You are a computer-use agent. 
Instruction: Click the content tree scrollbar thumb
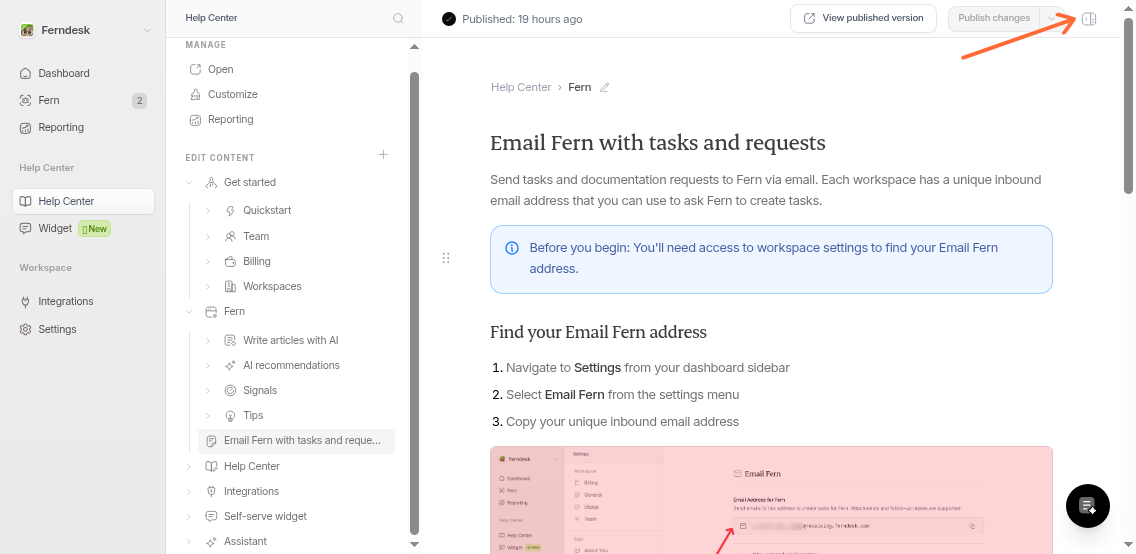415,303
